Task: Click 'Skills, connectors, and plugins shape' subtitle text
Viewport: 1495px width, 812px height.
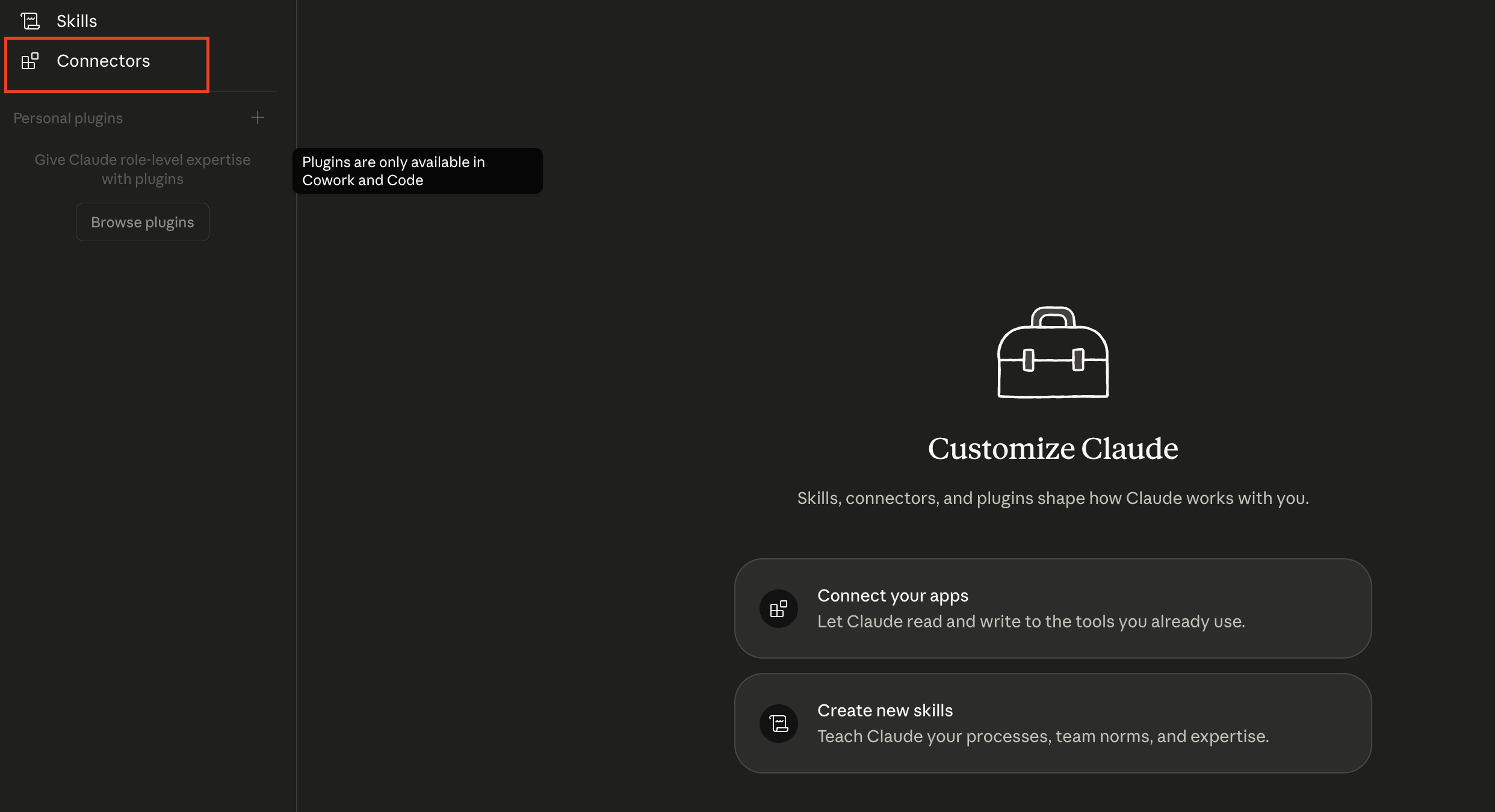Action: pos(1053,498)
